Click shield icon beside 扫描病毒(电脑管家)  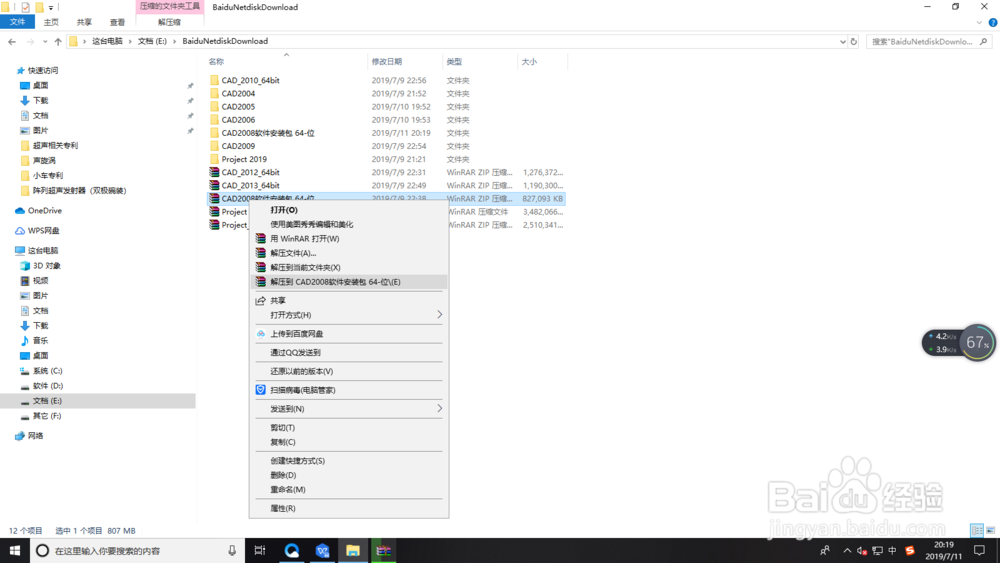[261, 390]
